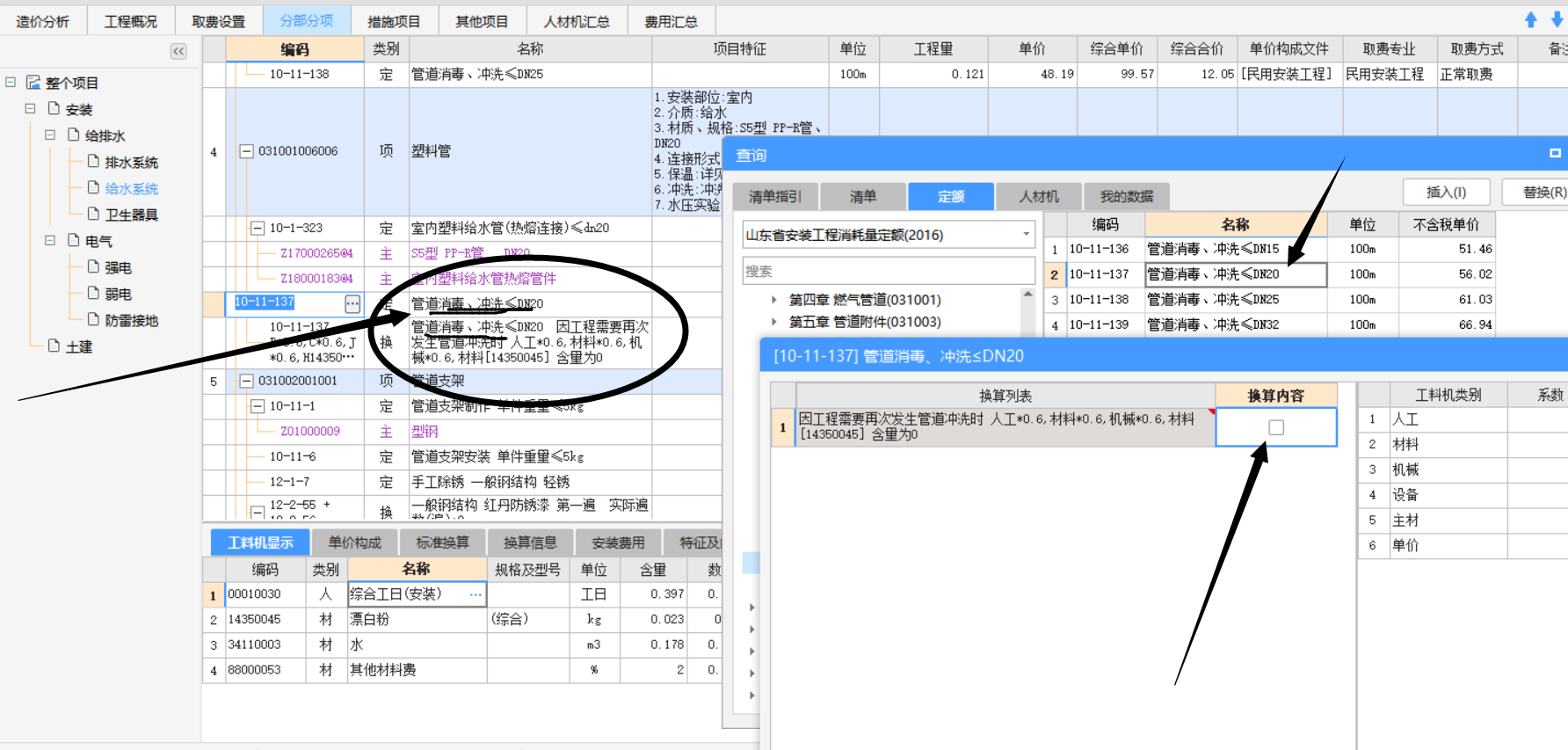Image resolution: width=1568 pixels, height=750 pixels.
Task: Select the 定额 tab in query dialog
Action: pos(951,196)
